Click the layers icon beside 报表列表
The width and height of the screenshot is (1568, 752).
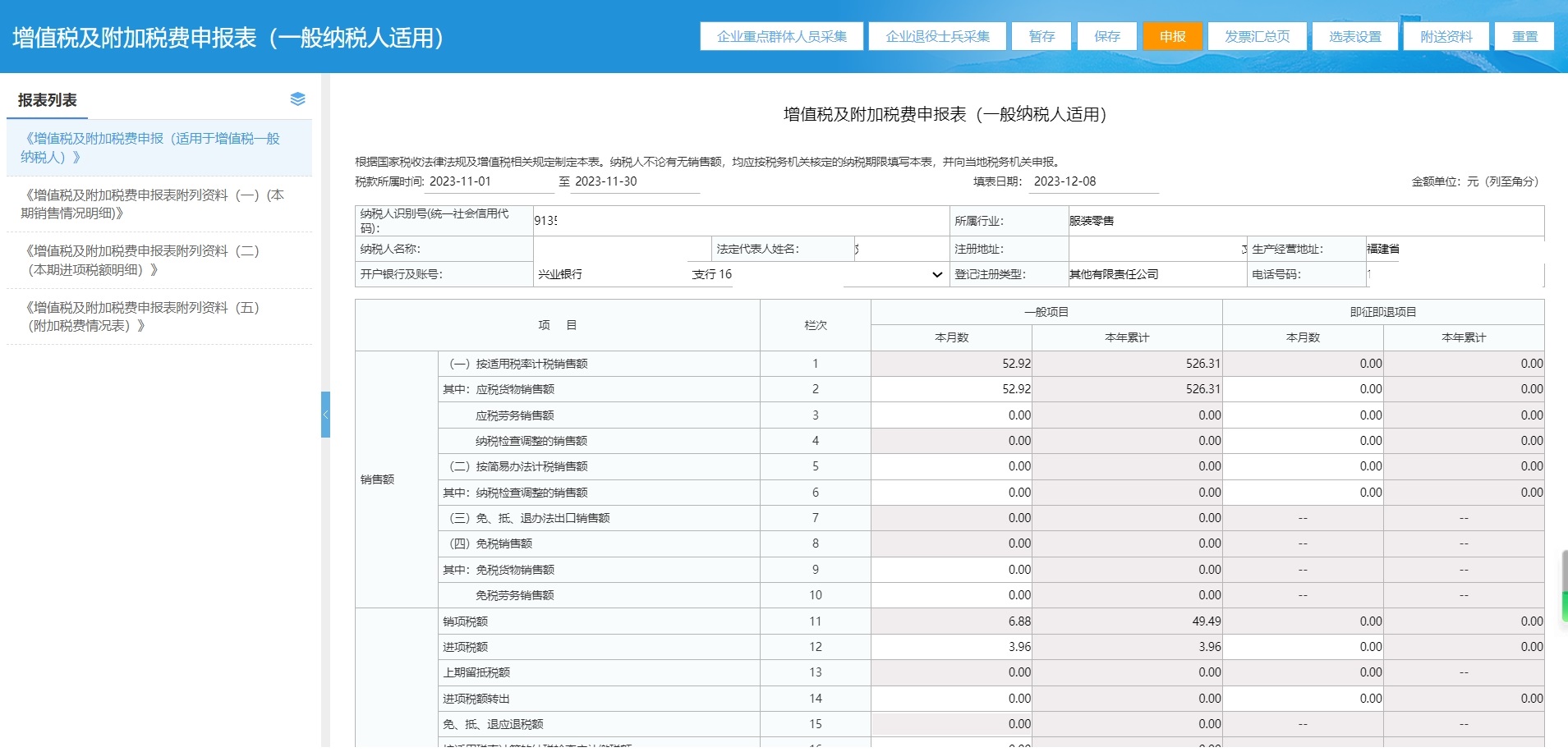coord(297,99)
